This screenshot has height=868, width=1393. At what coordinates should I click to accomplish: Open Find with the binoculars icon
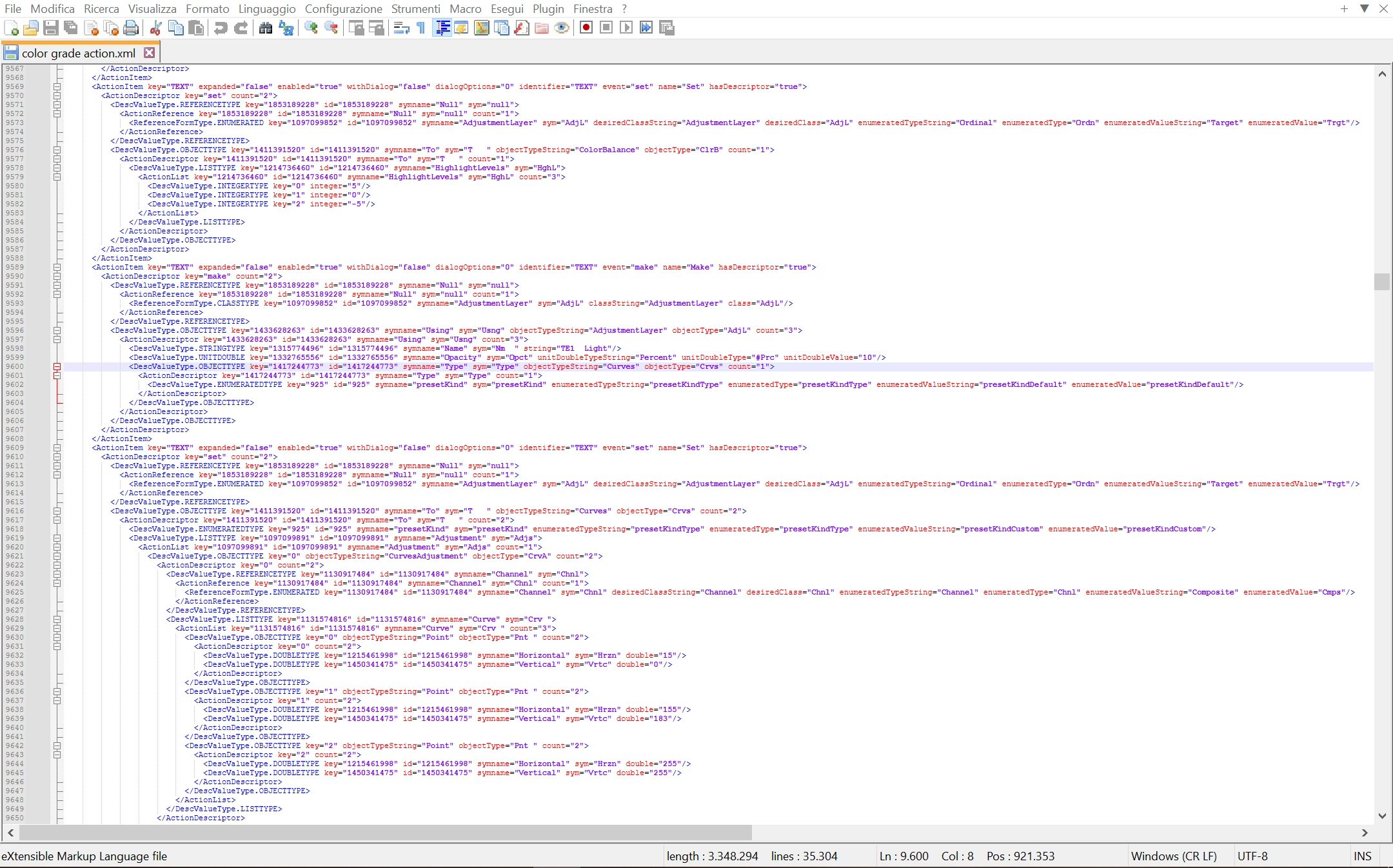266,28
